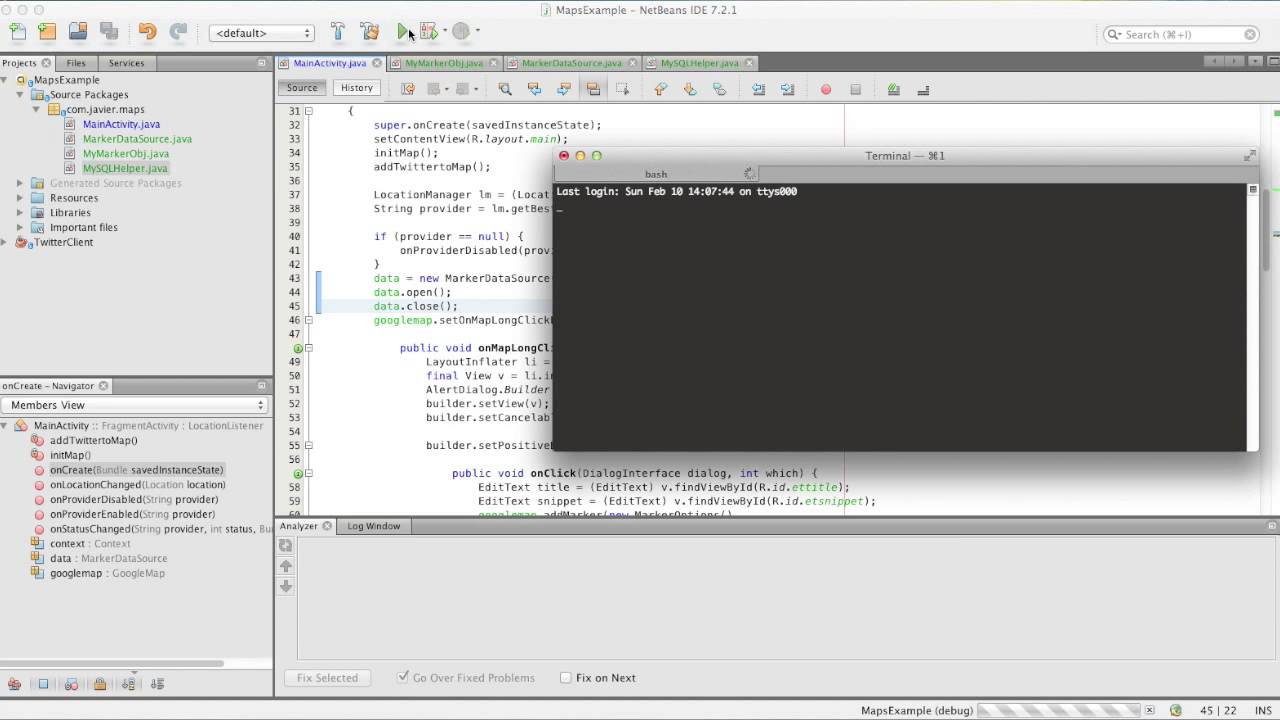Viewport: 1280px width, 720px height.
Task: Click the Find Selection magnifier icon
Action: tap(505, 89)
